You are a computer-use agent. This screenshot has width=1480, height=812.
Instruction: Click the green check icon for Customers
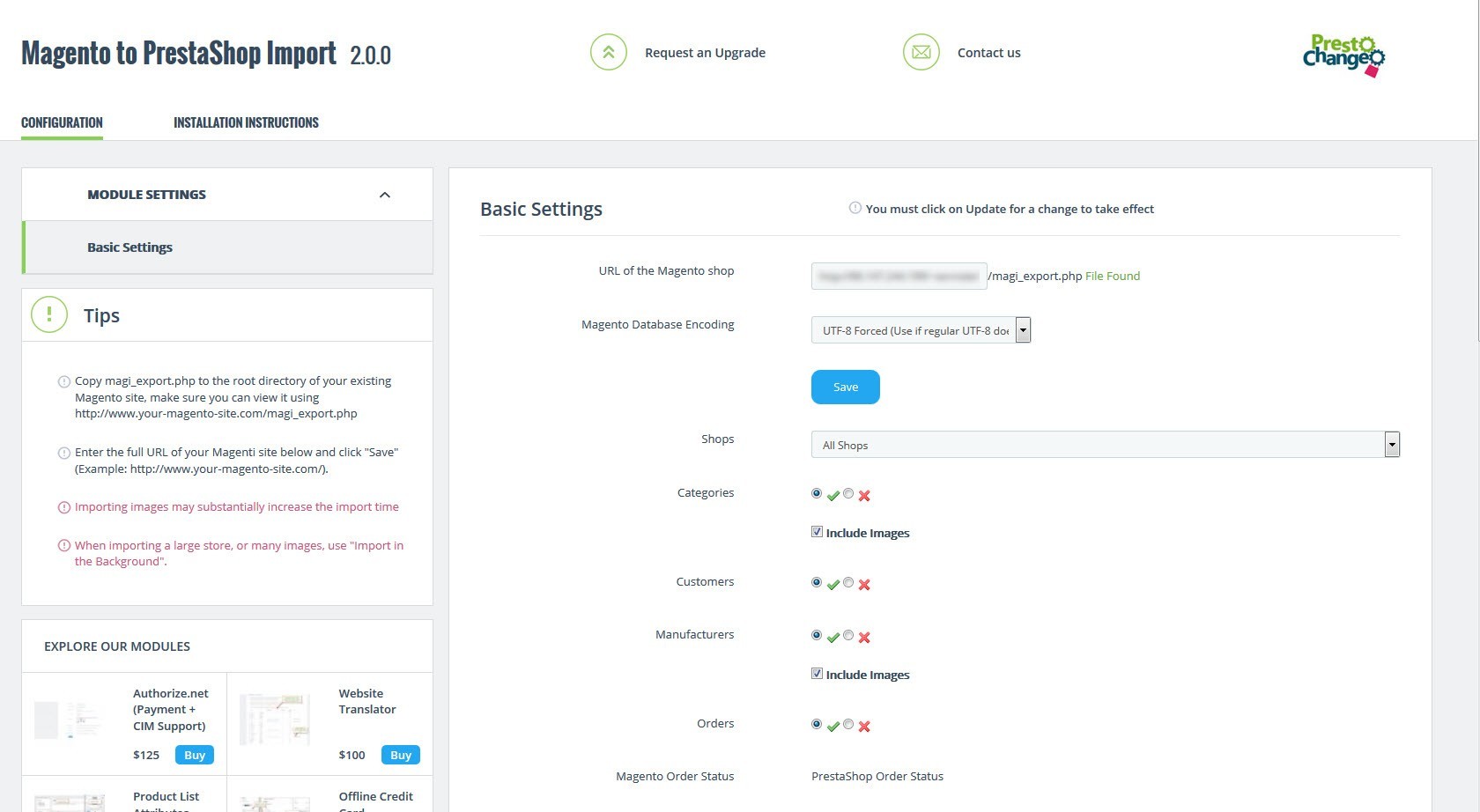click(833, 585)
